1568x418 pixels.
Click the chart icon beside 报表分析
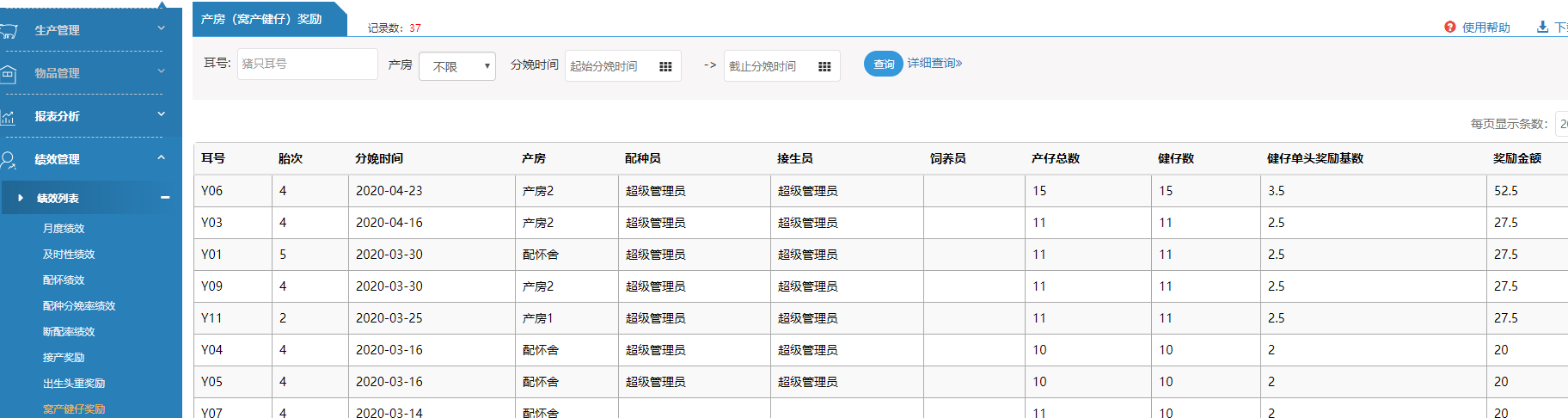click(x=9, y=117)
